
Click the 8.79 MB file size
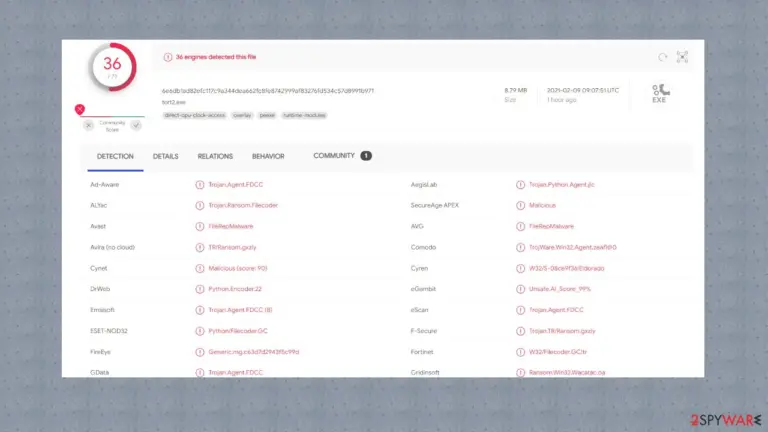516,91
